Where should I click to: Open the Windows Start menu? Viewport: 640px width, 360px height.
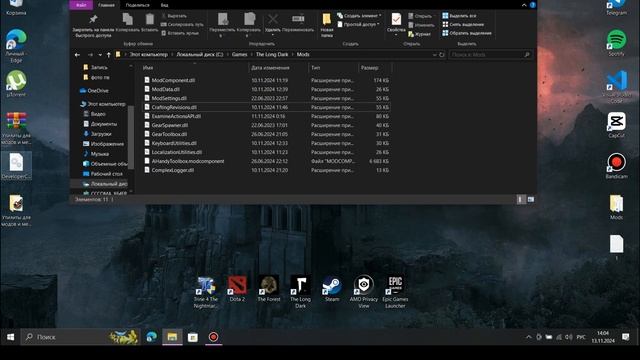click(11, 337)
